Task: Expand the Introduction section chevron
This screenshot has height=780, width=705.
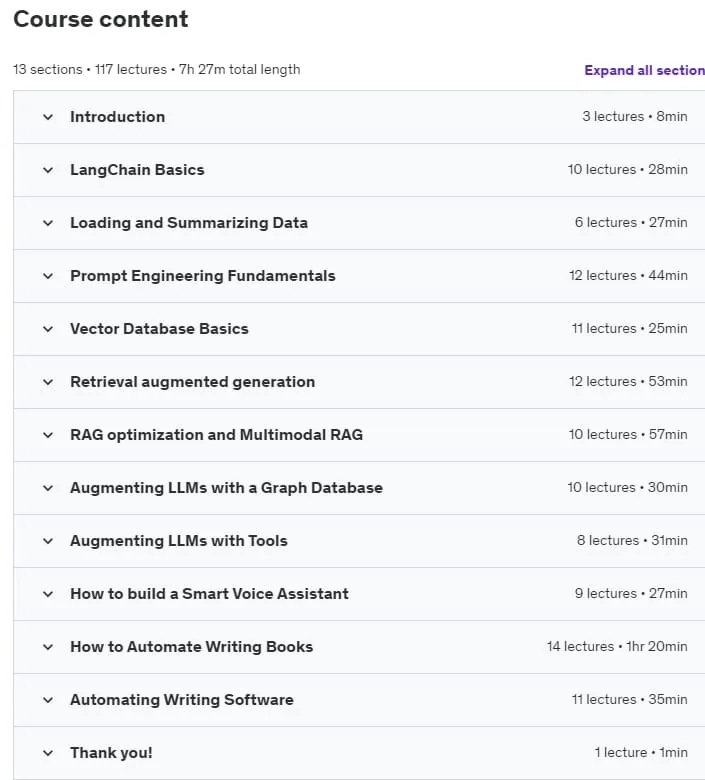Action: click(48, 117)
